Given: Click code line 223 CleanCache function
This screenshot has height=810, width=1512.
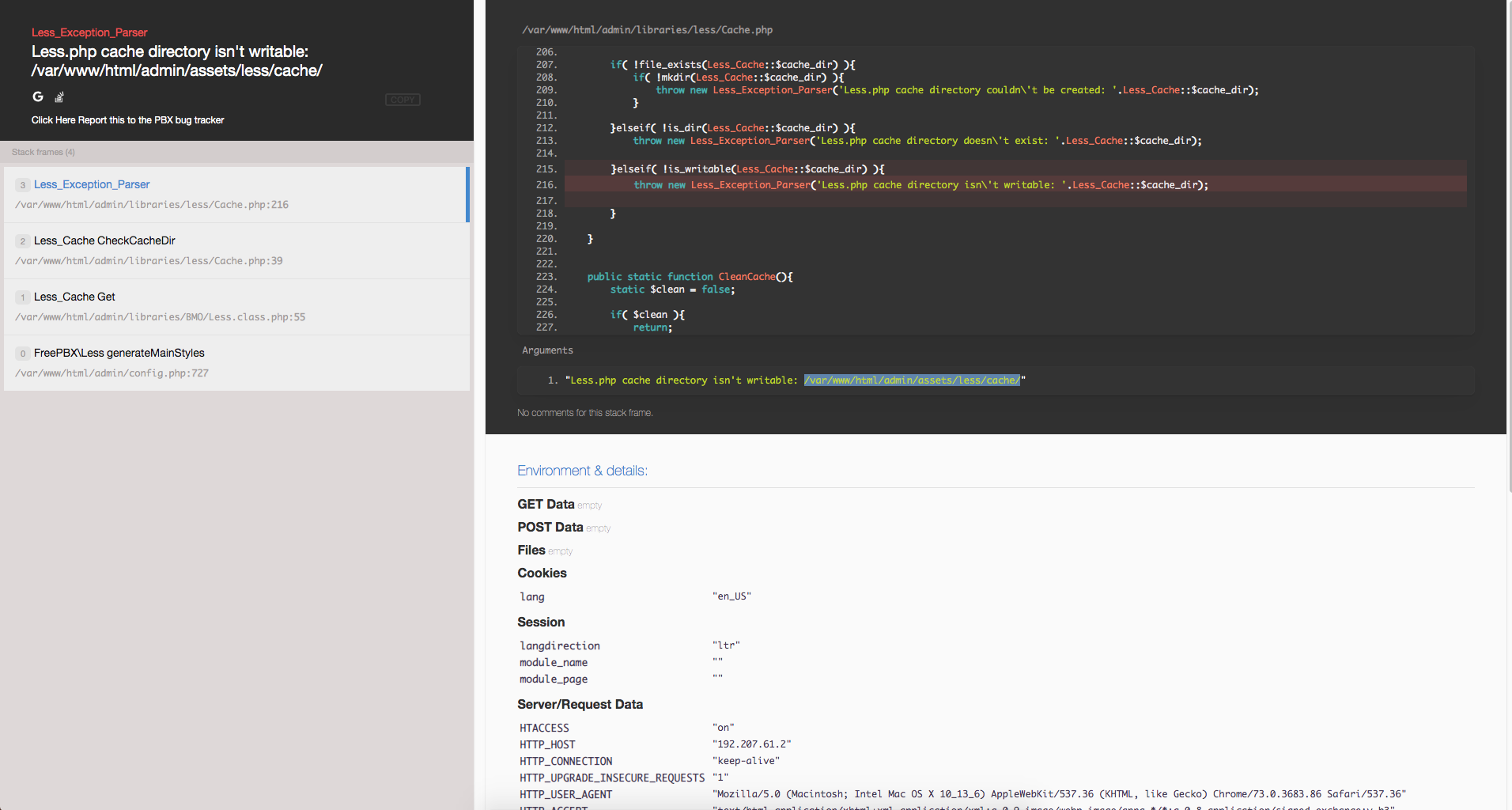Looking at the screenshot, I should point(690,277).
